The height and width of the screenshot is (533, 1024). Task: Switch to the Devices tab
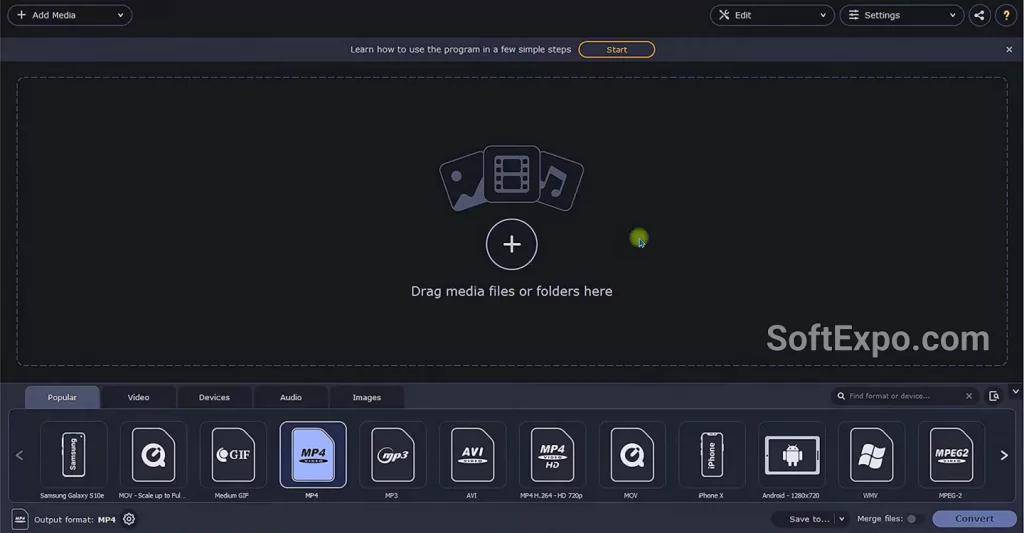pyautogui.click(x=214, y=397)
